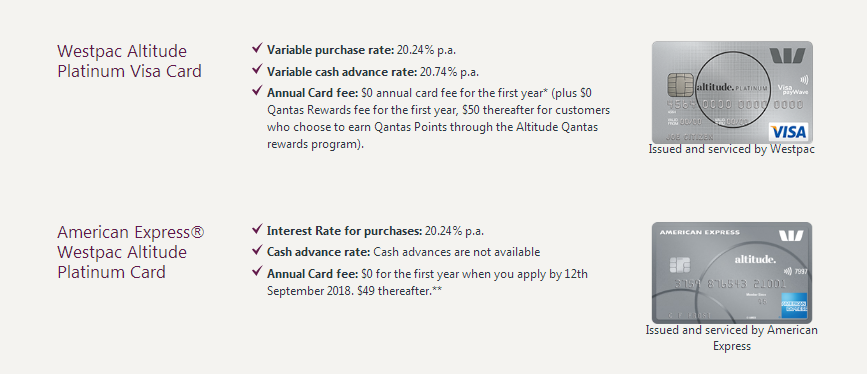Click checkmark beside Variable cash advance rate
The width and height of the screenshot is (867, 374).
[x=257, y=70]
